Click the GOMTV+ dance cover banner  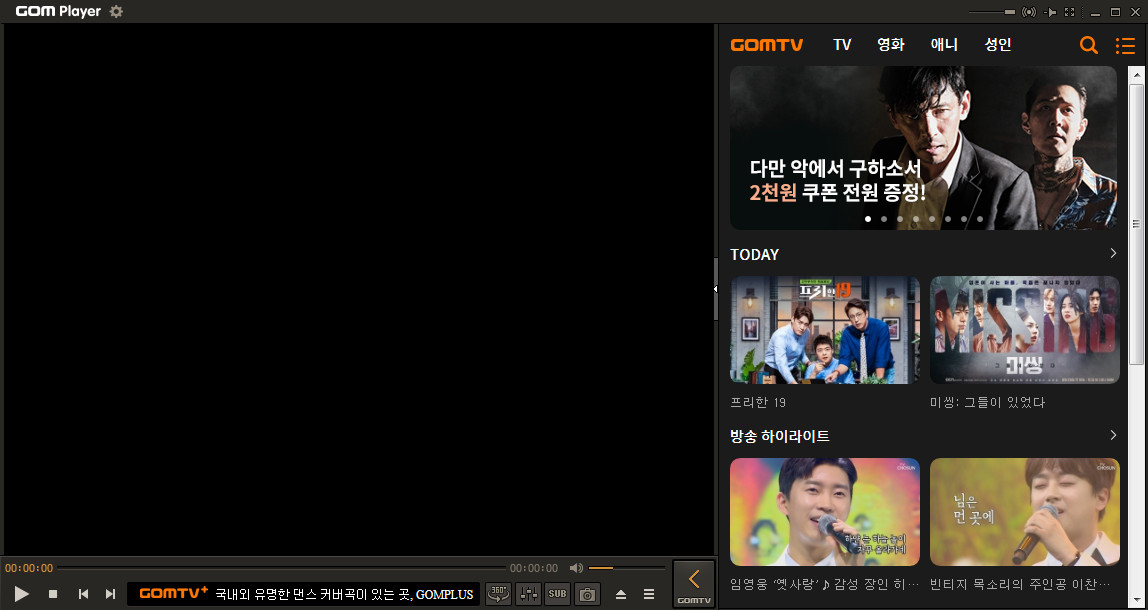[304, 594]
